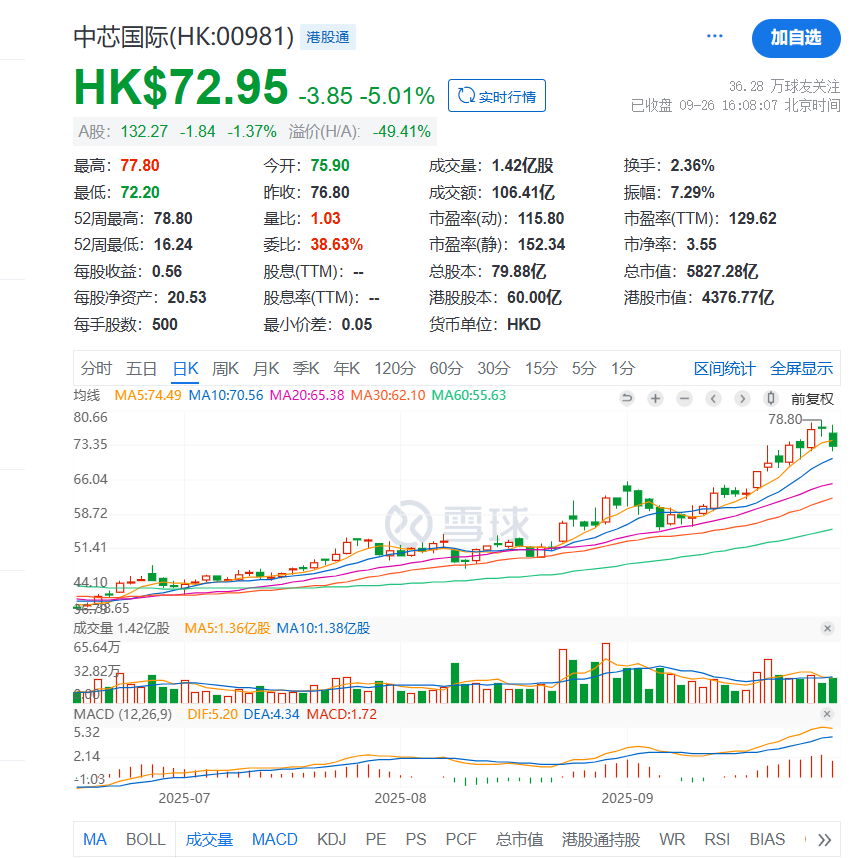Click the 换手 value 2.36%
This screenshot has height=858, width=855.
(x=693, y=166)
